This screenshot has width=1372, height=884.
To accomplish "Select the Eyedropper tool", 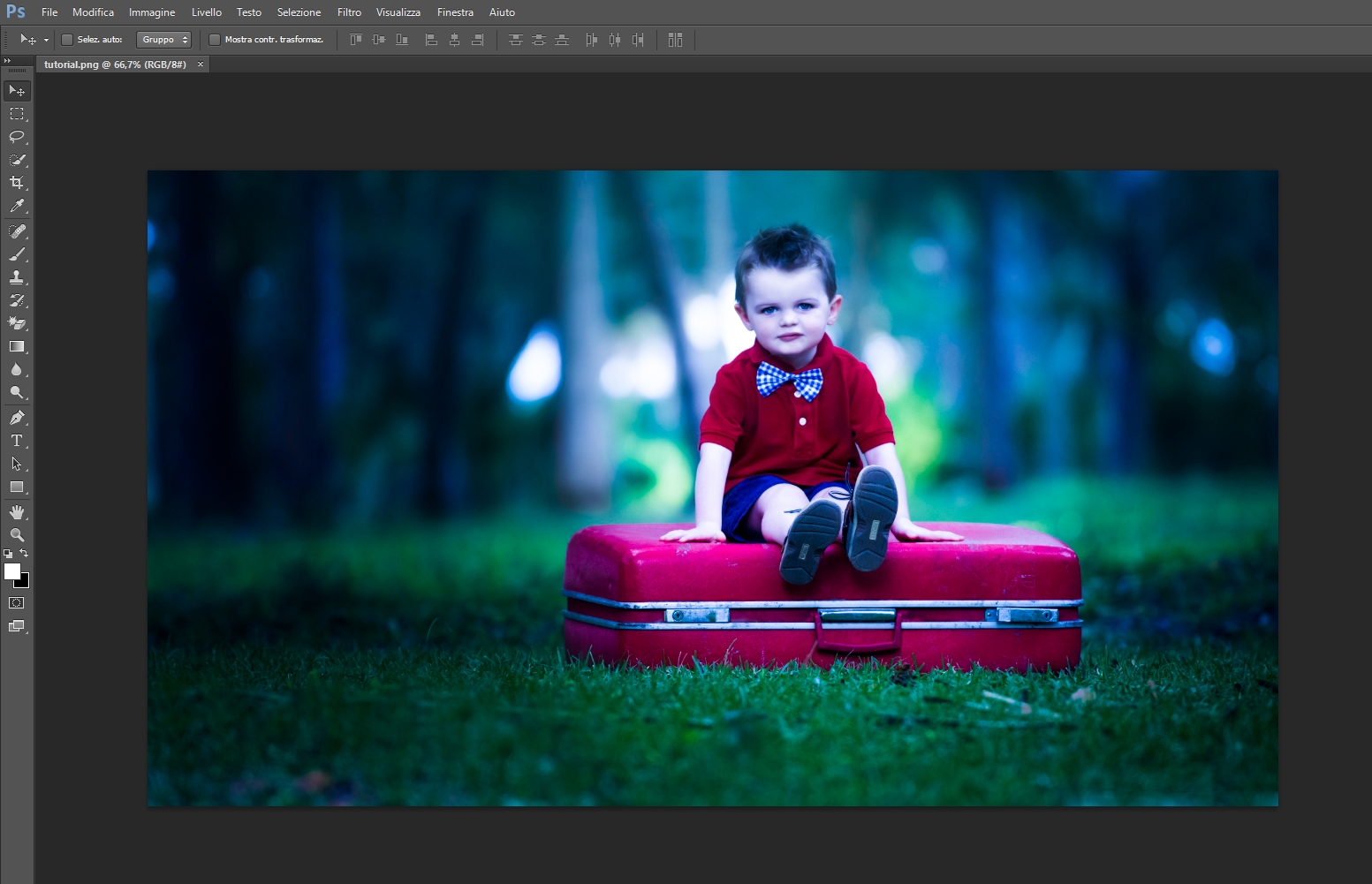I will (x=17, y=206).
